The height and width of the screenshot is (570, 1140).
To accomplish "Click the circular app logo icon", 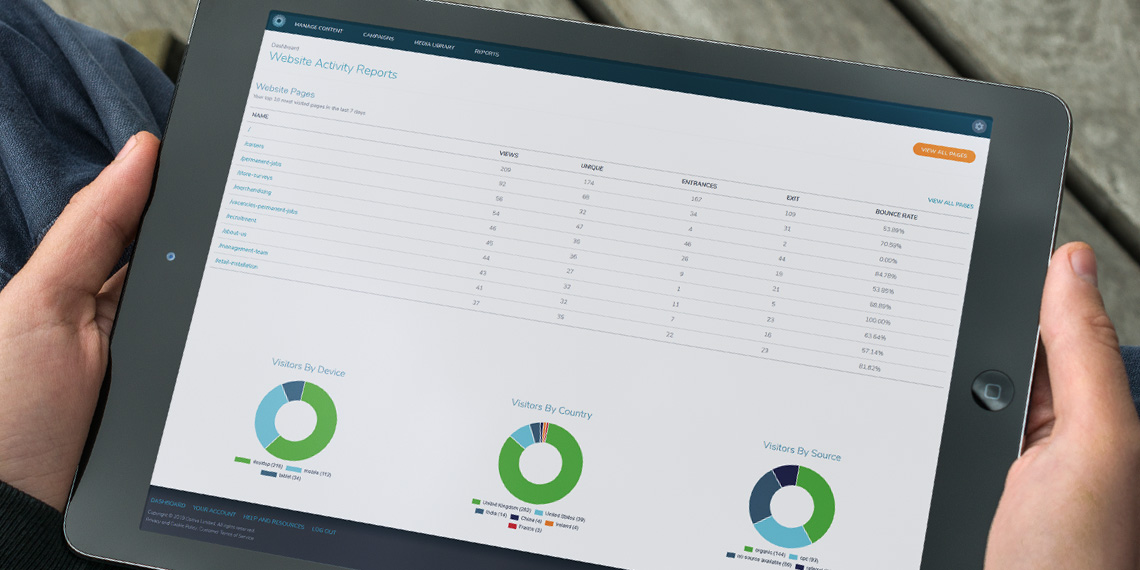I will click(278, 21).
